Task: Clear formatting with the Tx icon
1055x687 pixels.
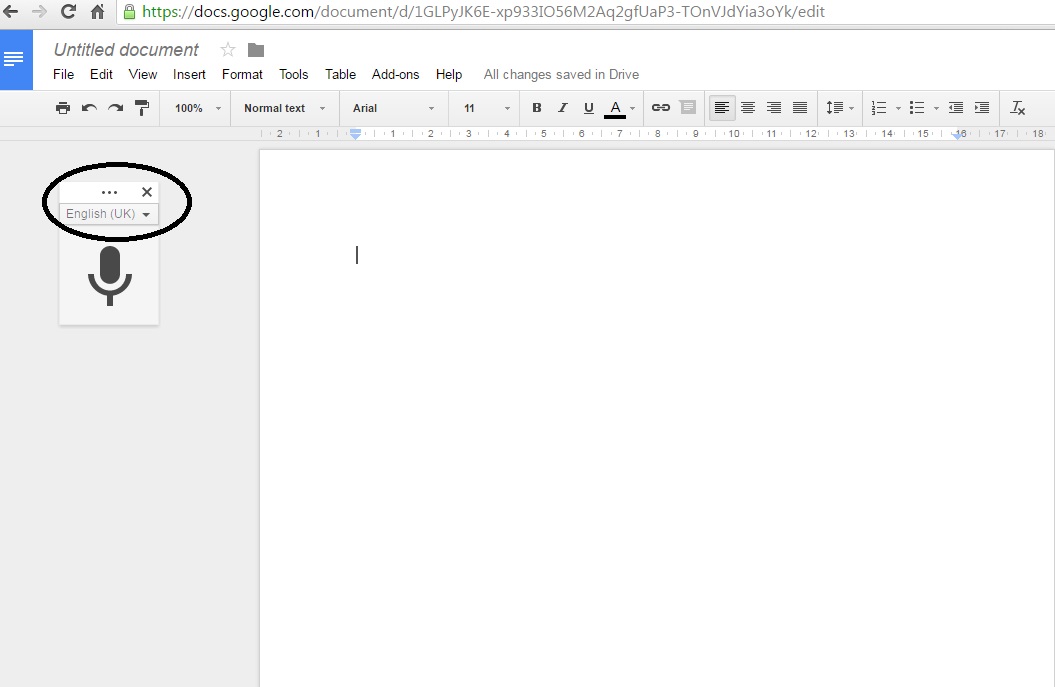Action: tap(1017, 108)
